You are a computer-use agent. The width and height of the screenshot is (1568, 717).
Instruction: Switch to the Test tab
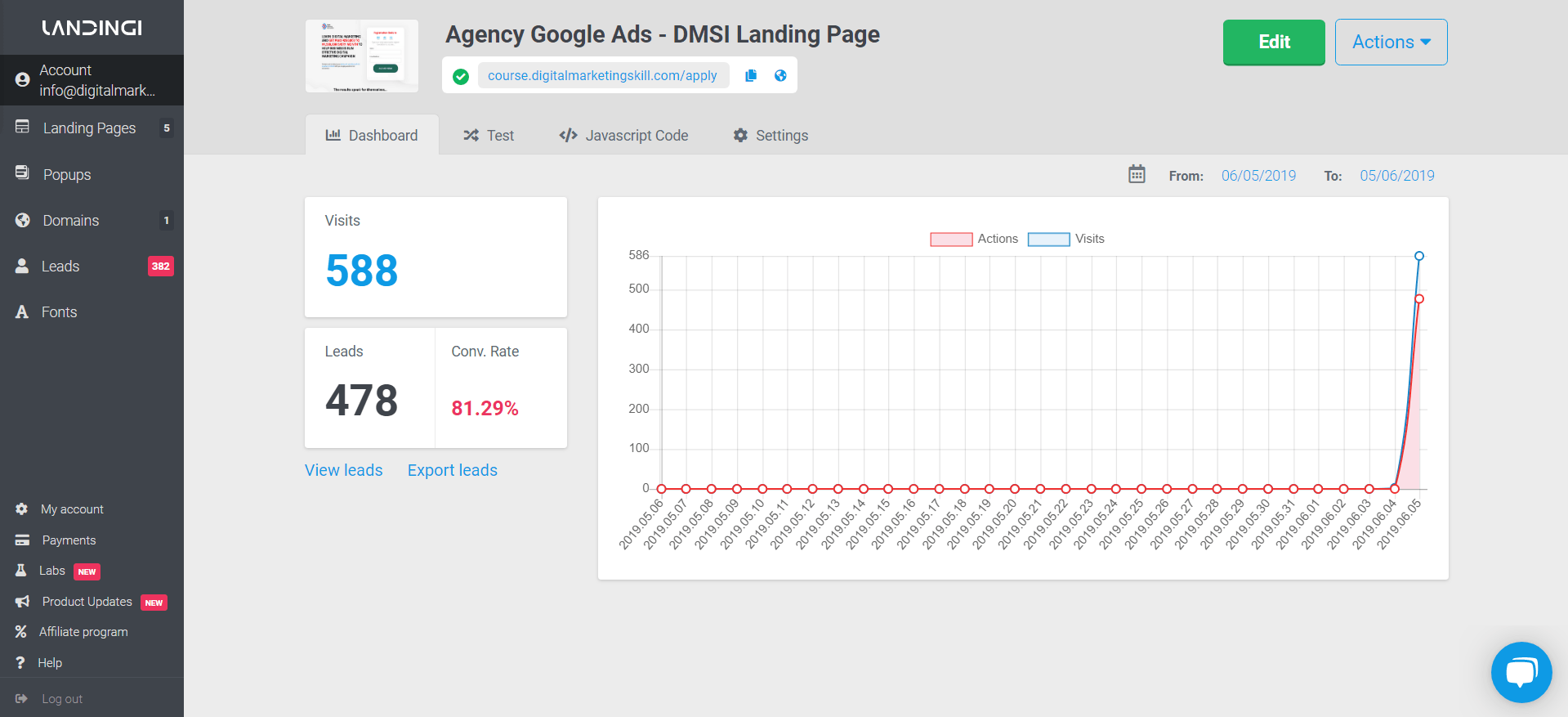click(x=489, y=135)
